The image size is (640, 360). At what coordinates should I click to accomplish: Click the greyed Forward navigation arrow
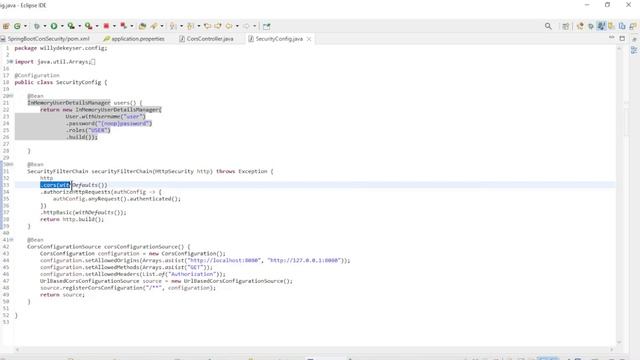246,26
